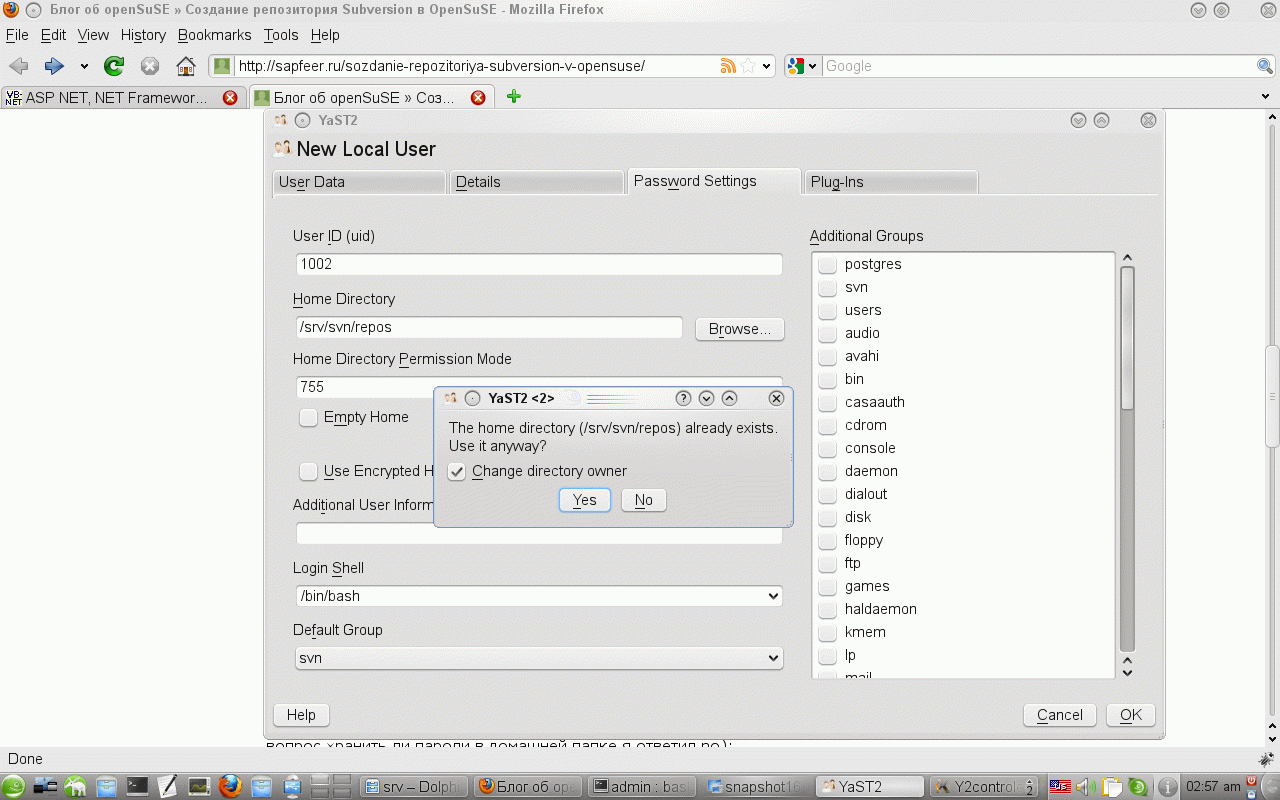Tick the users group checkbox
The width and height of the screenshot is (1280, 800).
[x=827, y=311]
